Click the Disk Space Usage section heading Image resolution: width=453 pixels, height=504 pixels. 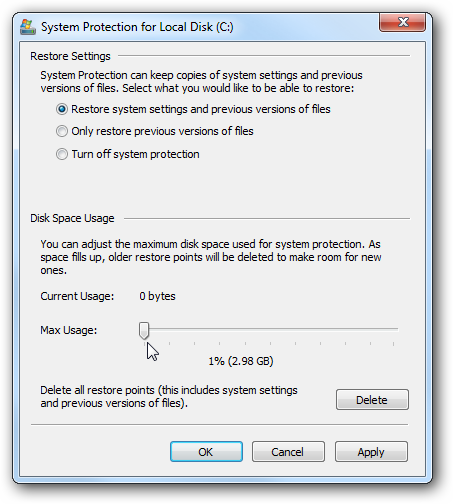72,218
